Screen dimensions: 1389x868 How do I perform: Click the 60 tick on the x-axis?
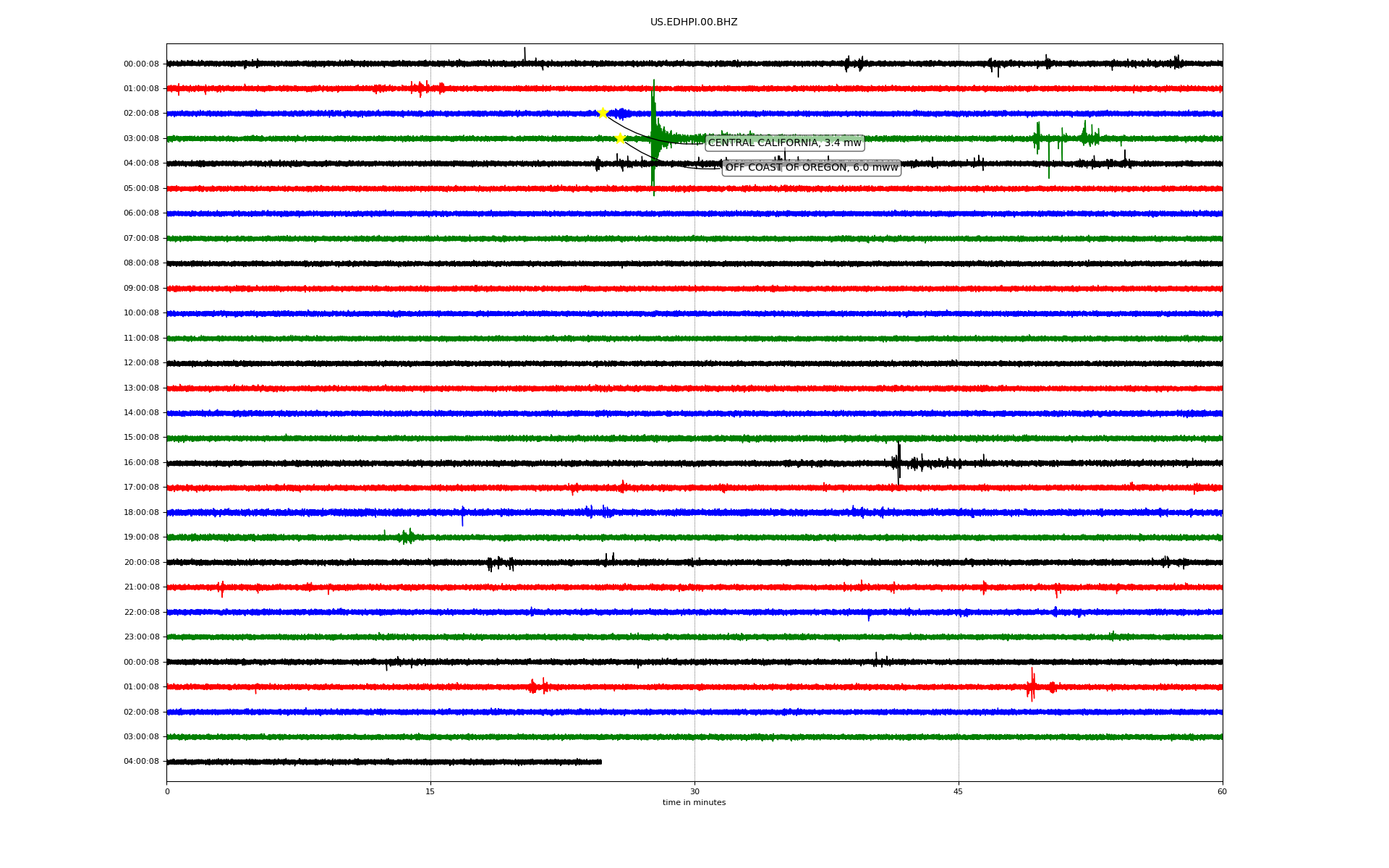pos(1222,791)
